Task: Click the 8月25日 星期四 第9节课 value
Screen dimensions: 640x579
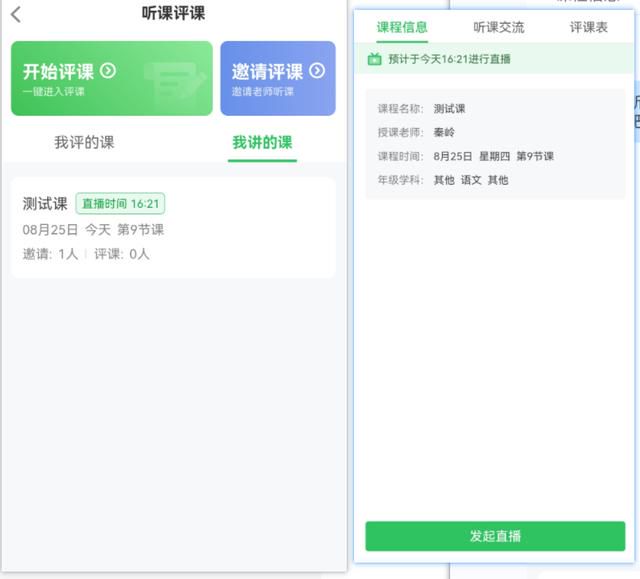Action: point(493,156)
